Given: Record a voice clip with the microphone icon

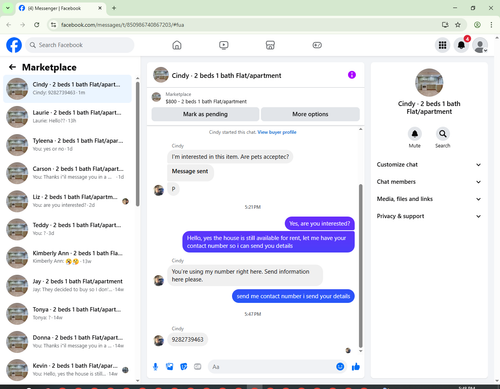Looking at the screenshot, I should pyautogui.click(x=155, y=367).
